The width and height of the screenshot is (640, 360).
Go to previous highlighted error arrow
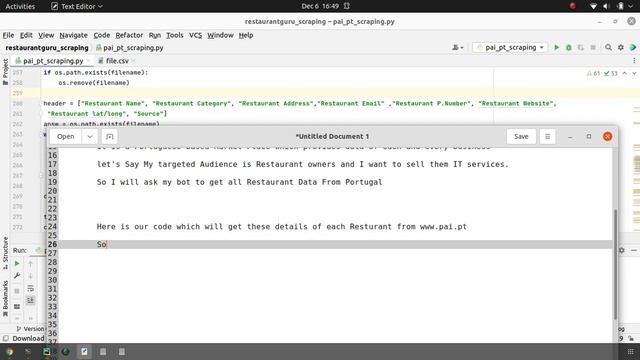(x=624, y=73)
